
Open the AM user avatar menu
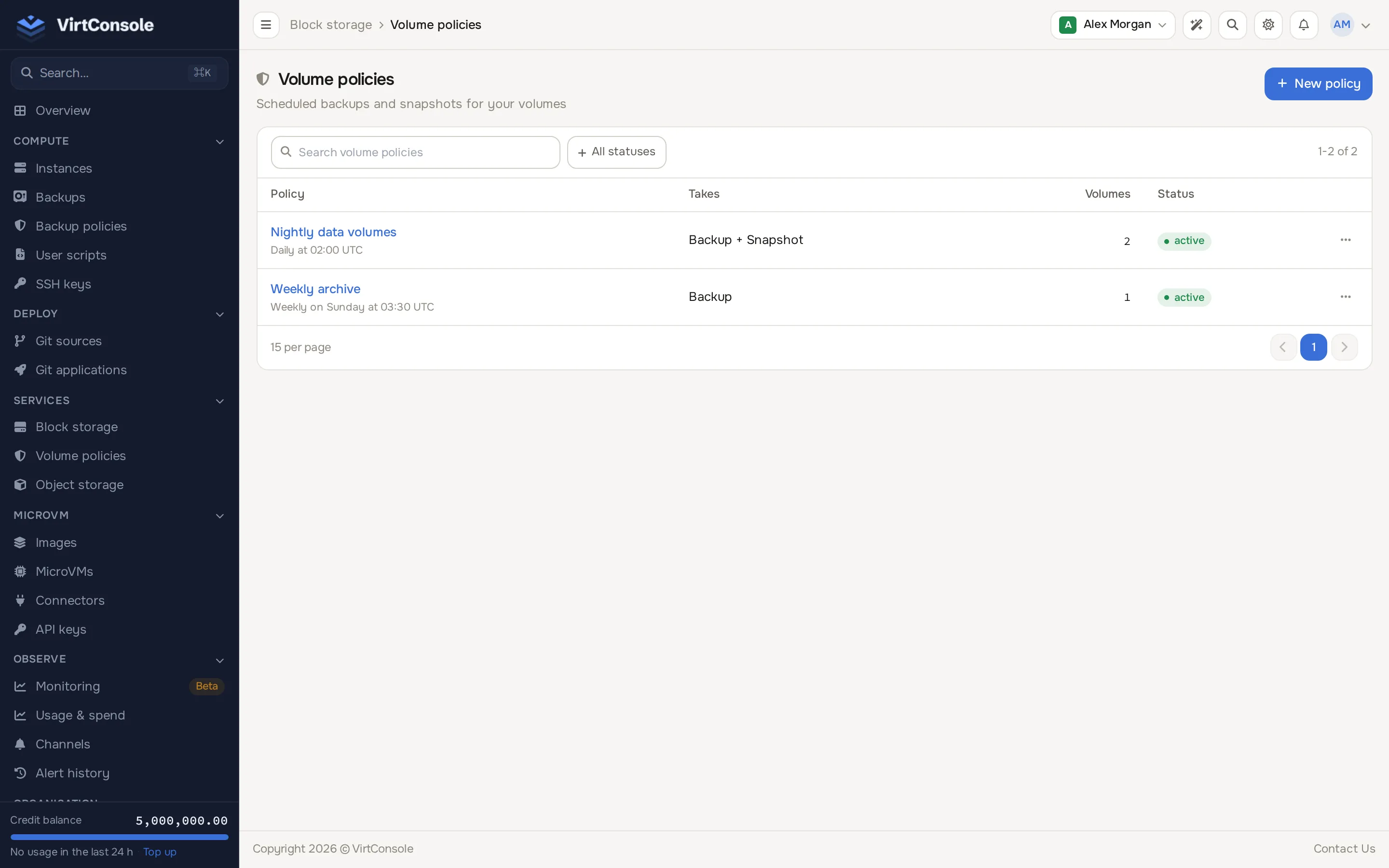pos(1350,25)
